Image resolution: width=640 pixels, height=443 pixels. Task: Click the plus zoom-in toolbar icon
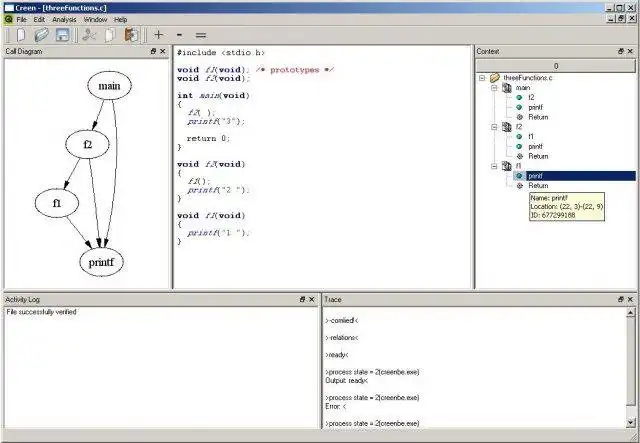coord(159,35)
